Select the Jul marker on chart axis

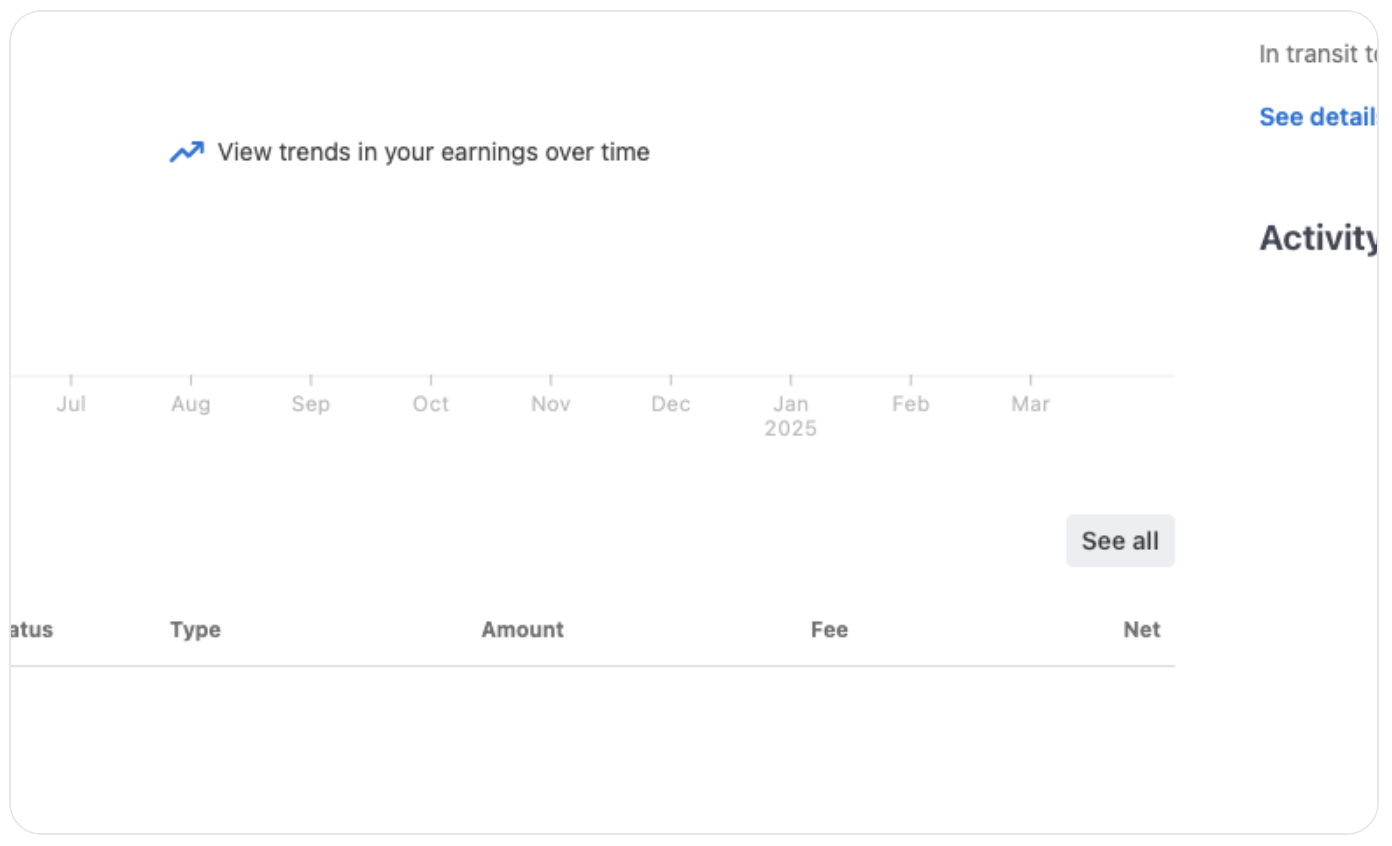pyautogui.click(x=71, y=404)
